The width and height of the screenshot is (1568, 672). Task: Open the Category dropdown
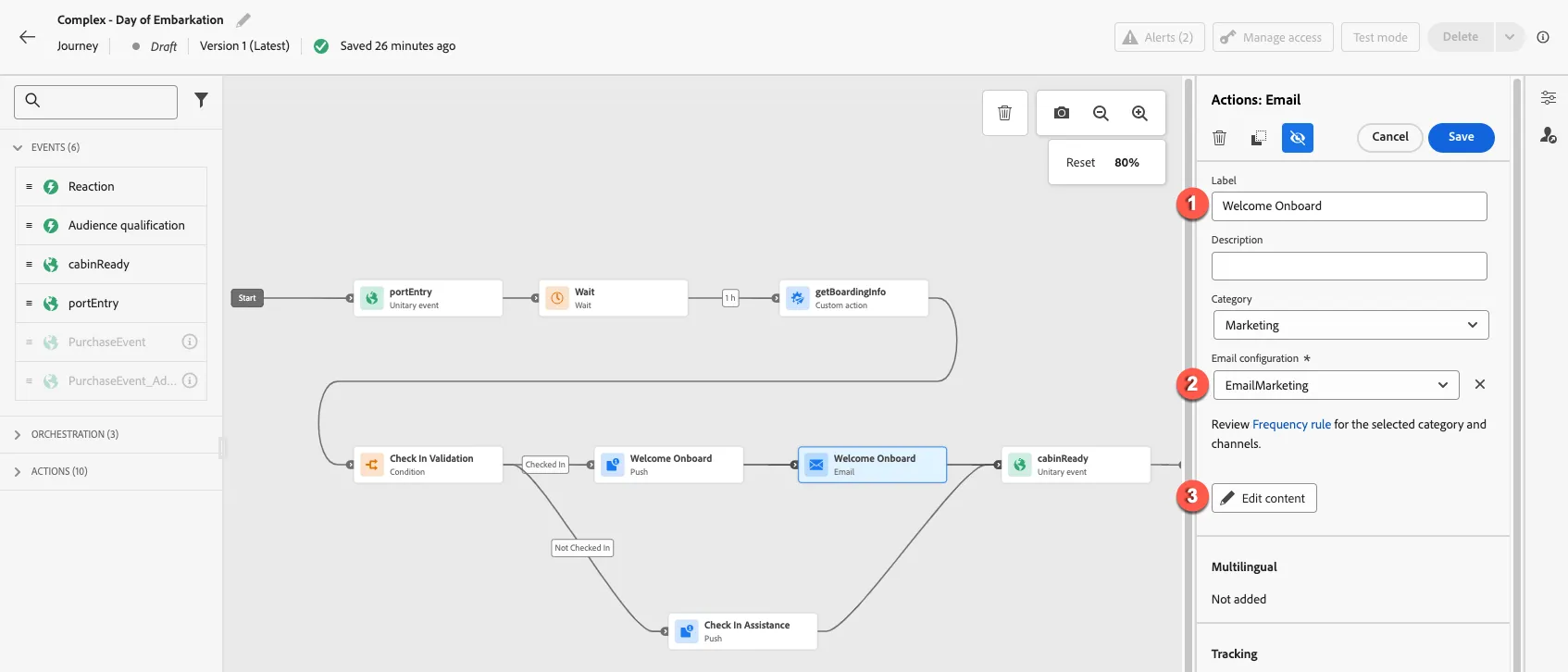[1350, 325]
